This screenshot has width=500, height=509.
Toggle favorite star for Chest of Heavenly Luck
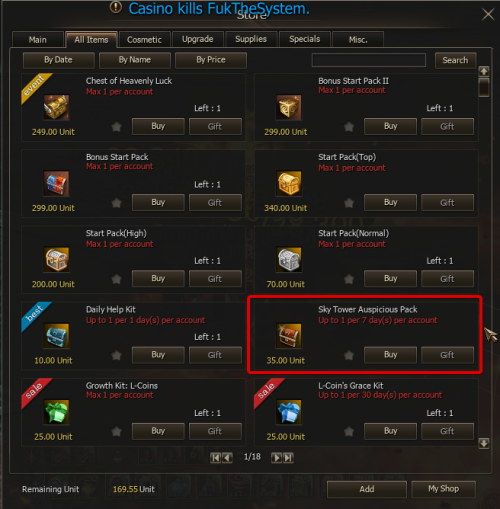point(116,127)
